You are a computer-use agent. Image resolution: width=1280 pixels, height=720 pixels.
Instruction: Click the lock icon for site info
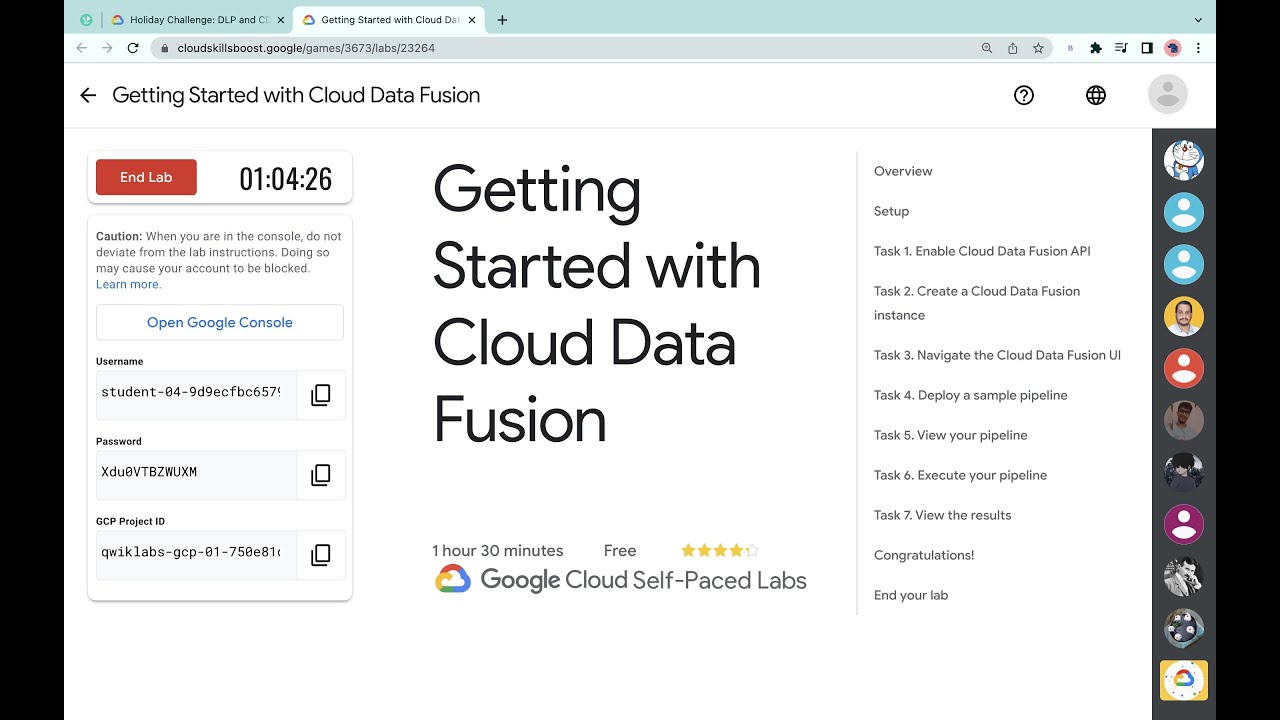coord(164,48)
